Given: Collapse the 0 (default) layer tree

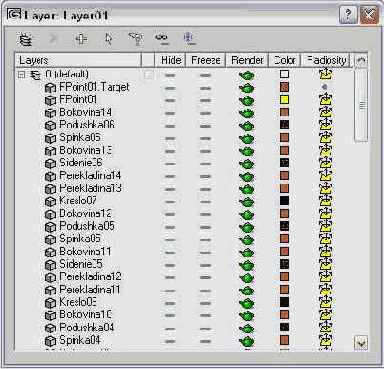Looking at the screenshot, I should pyautogui.click(x=22, y=75).
